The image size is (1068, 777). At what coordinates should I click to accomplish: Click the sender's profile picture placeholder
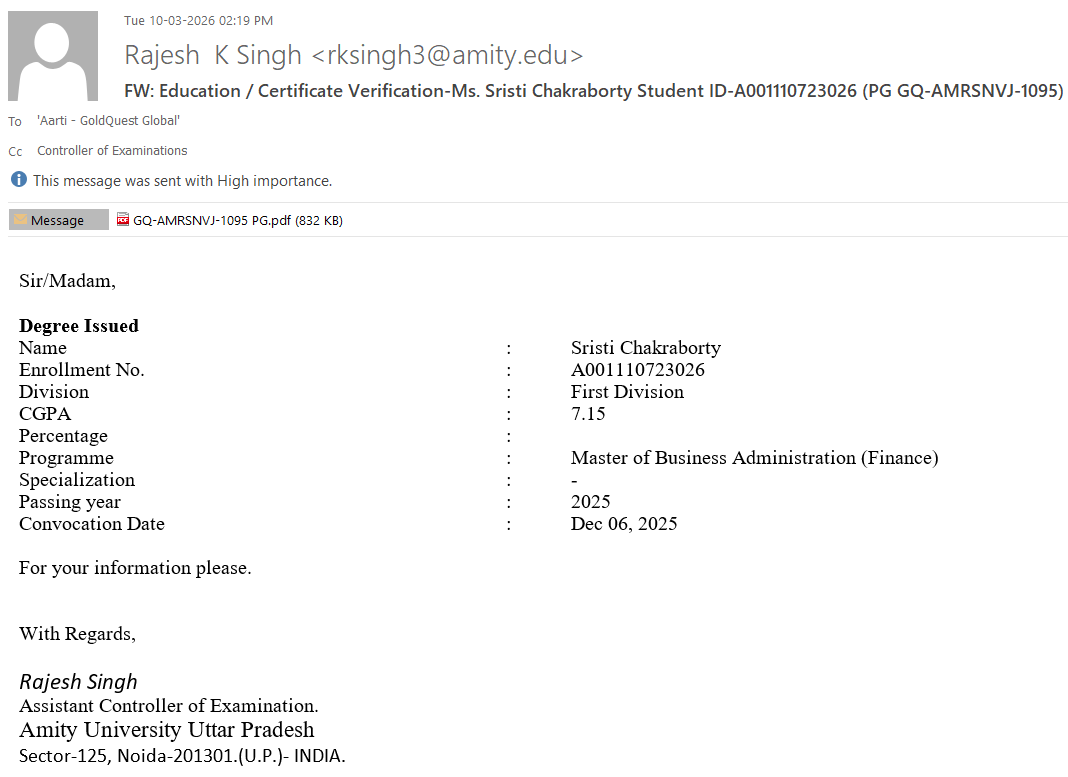[x=53, y=56]
